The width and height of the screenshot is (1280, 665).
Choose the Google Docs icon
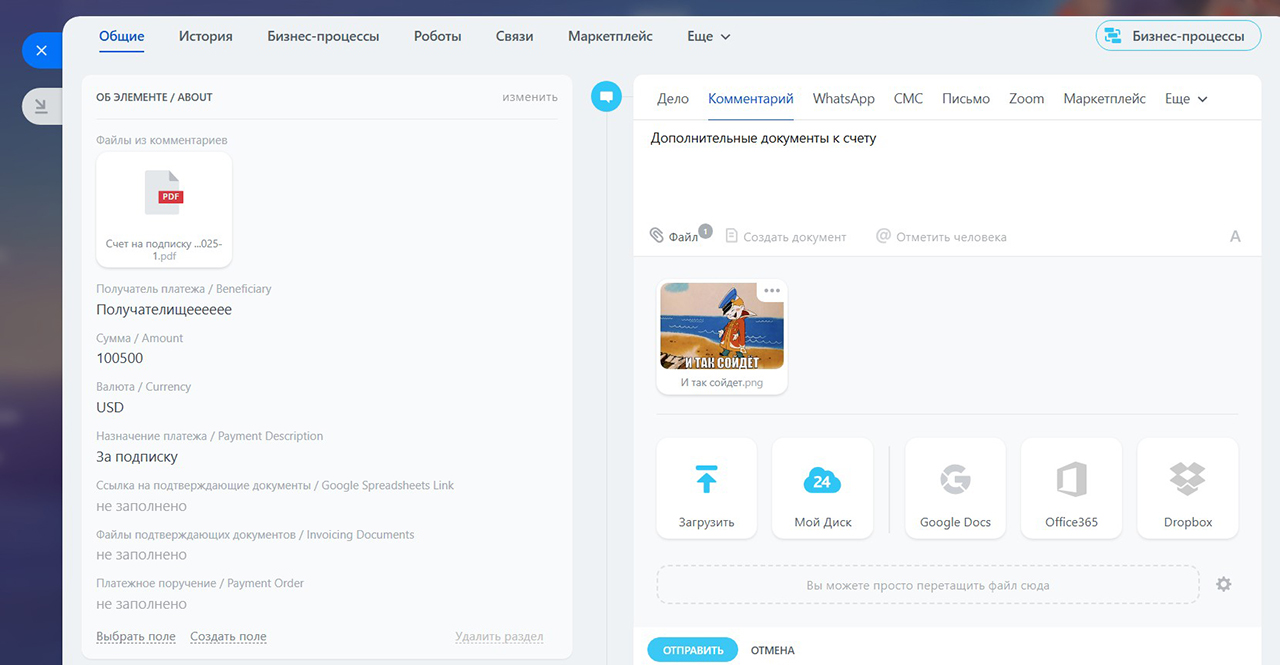point(955,480)
